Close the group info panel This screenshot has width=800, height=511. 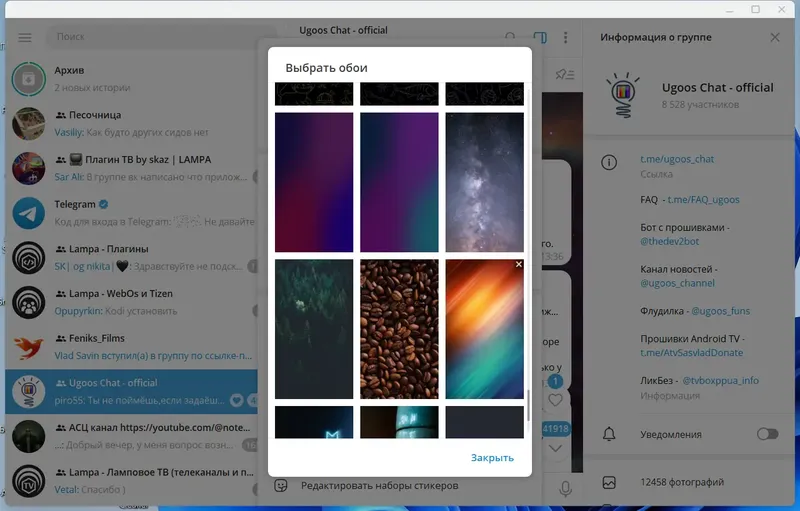pyautogui.click(x=774, y=37)
